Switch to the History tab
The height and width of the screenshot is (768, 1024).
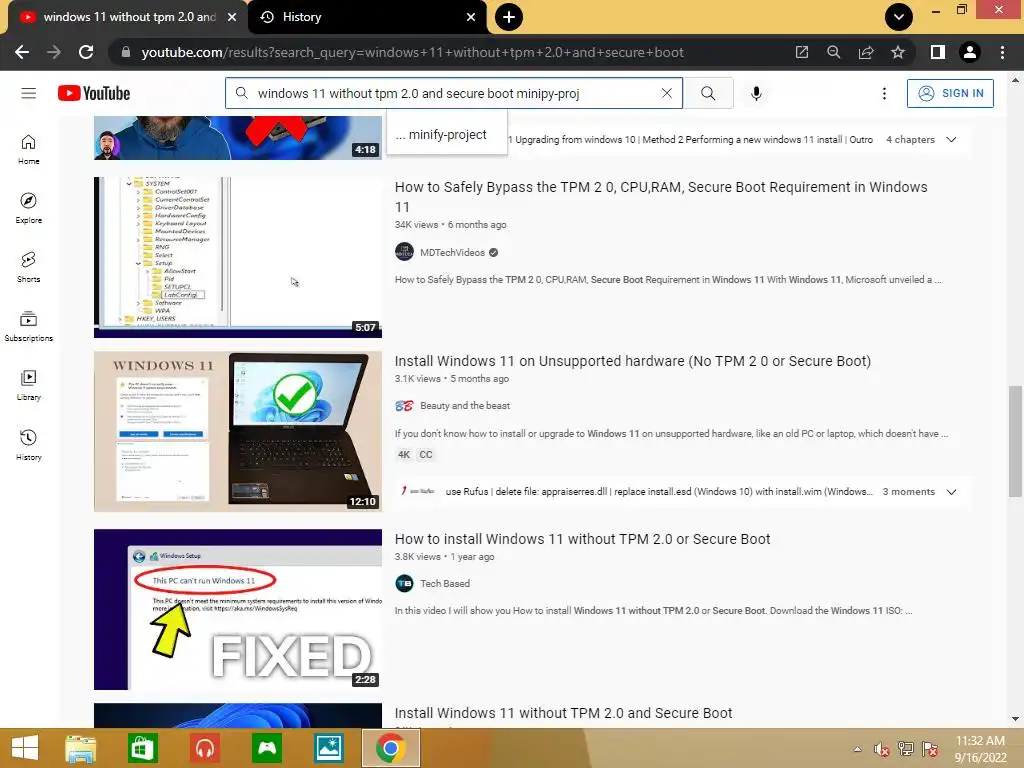(x=368, y=17)
